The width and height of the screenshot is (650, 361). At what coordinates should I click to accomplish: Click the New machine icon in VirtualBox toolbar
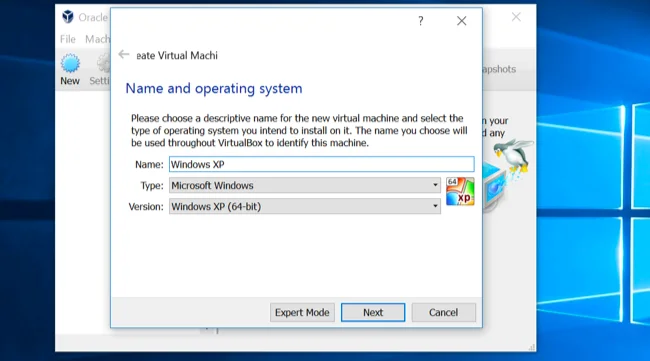[70, 63]
